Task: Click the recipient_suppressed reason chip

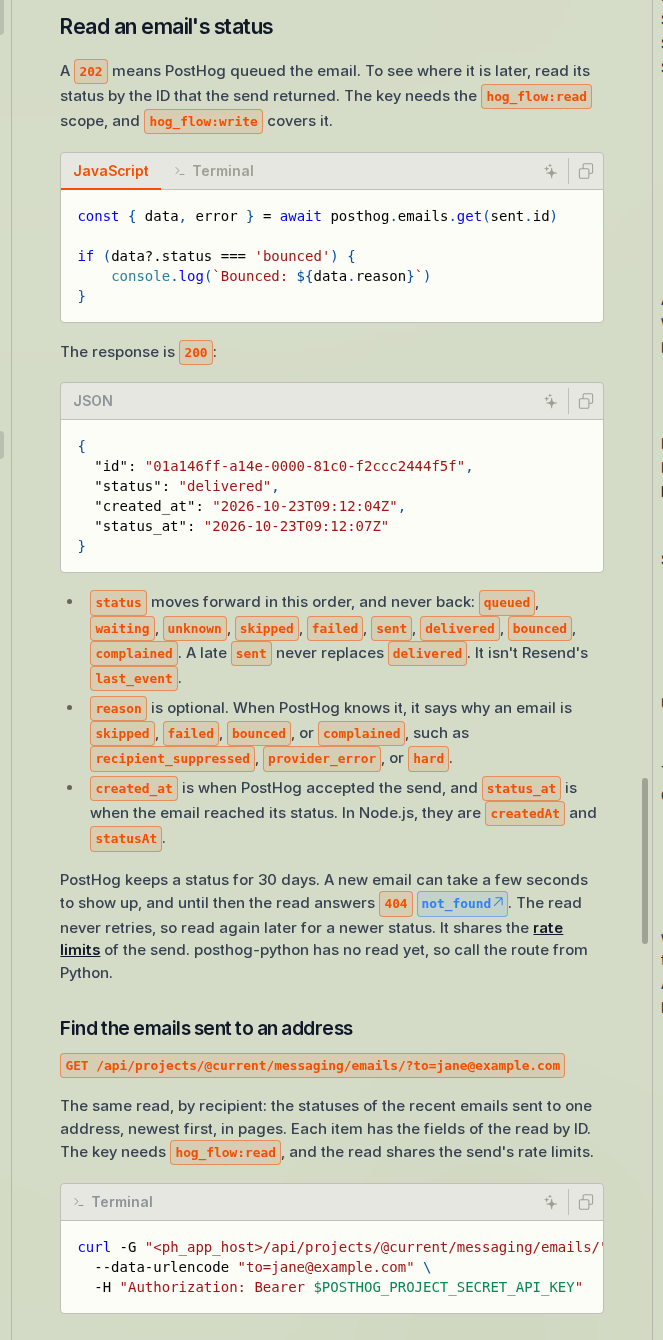Action: (174, 759)
